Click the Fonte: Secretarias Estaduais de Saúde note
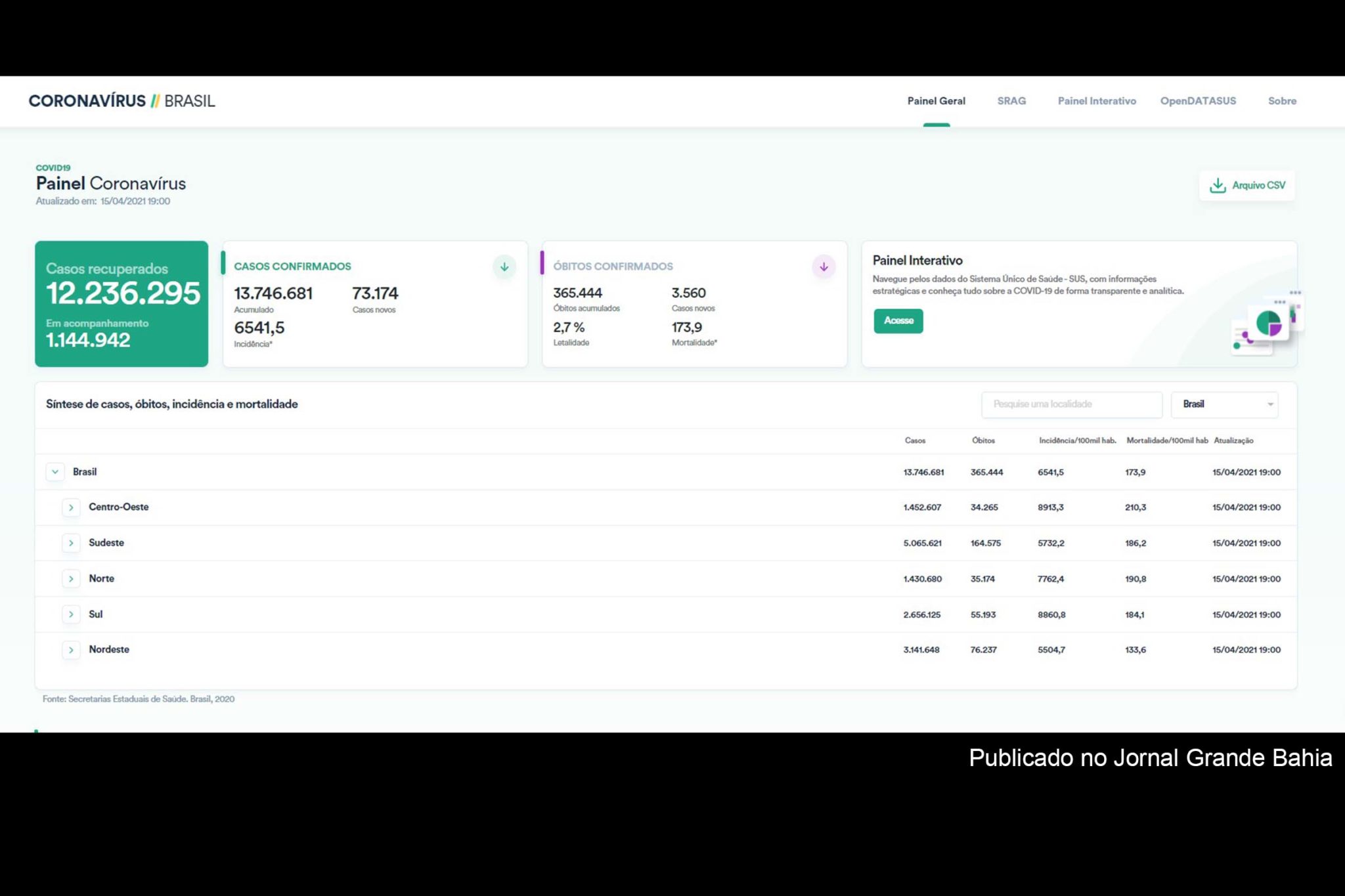Image resolution: width=1345 pixels, height=896 pixels. tap(139, 699)
